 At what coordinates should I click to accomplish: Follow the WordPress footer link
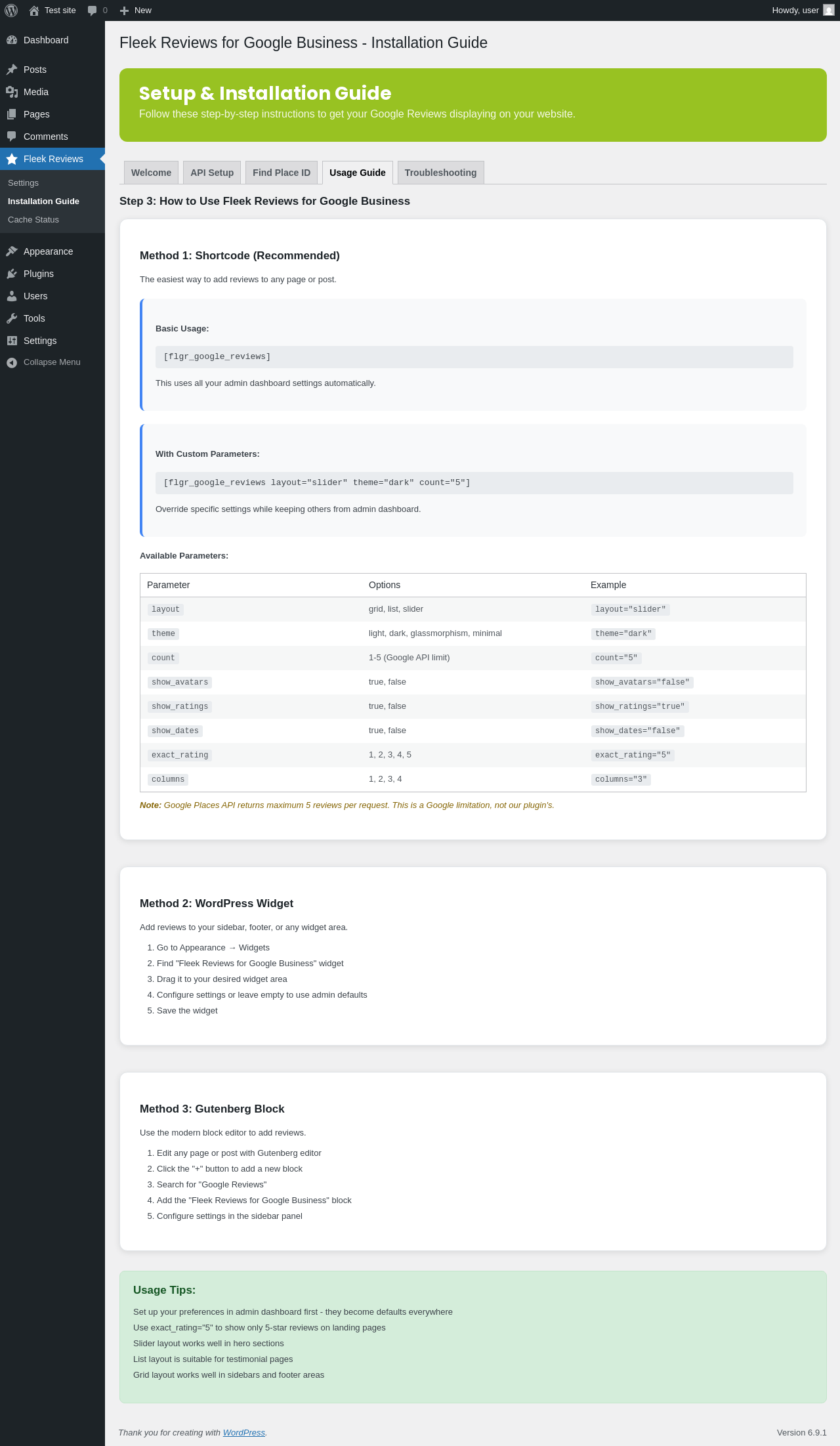[x=243, y=1433]
